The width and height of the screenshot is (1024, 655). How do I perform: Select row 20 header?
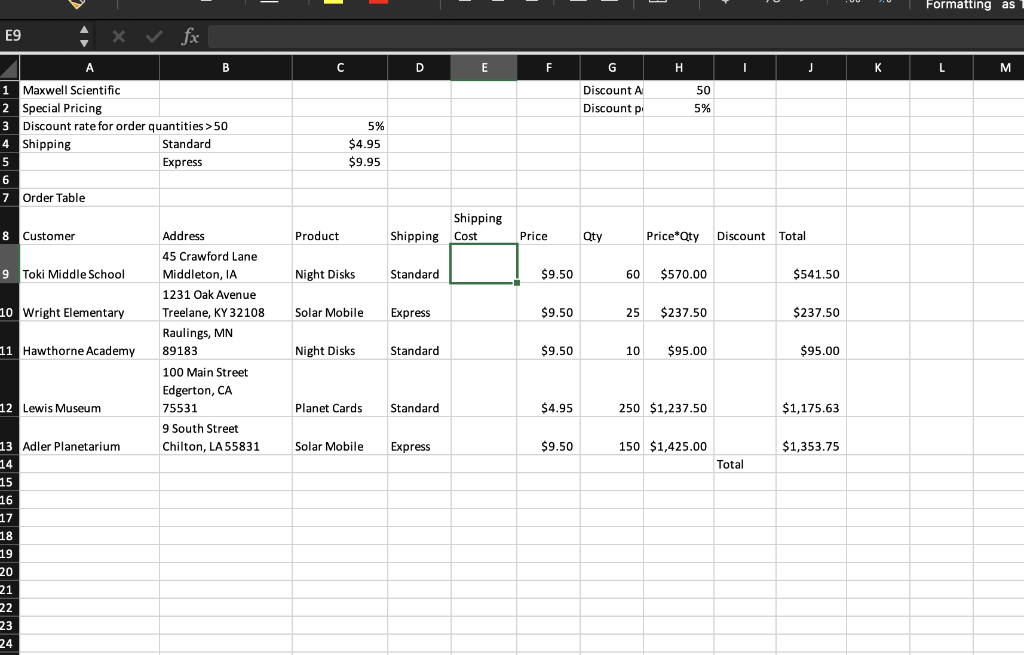point(9,572)
